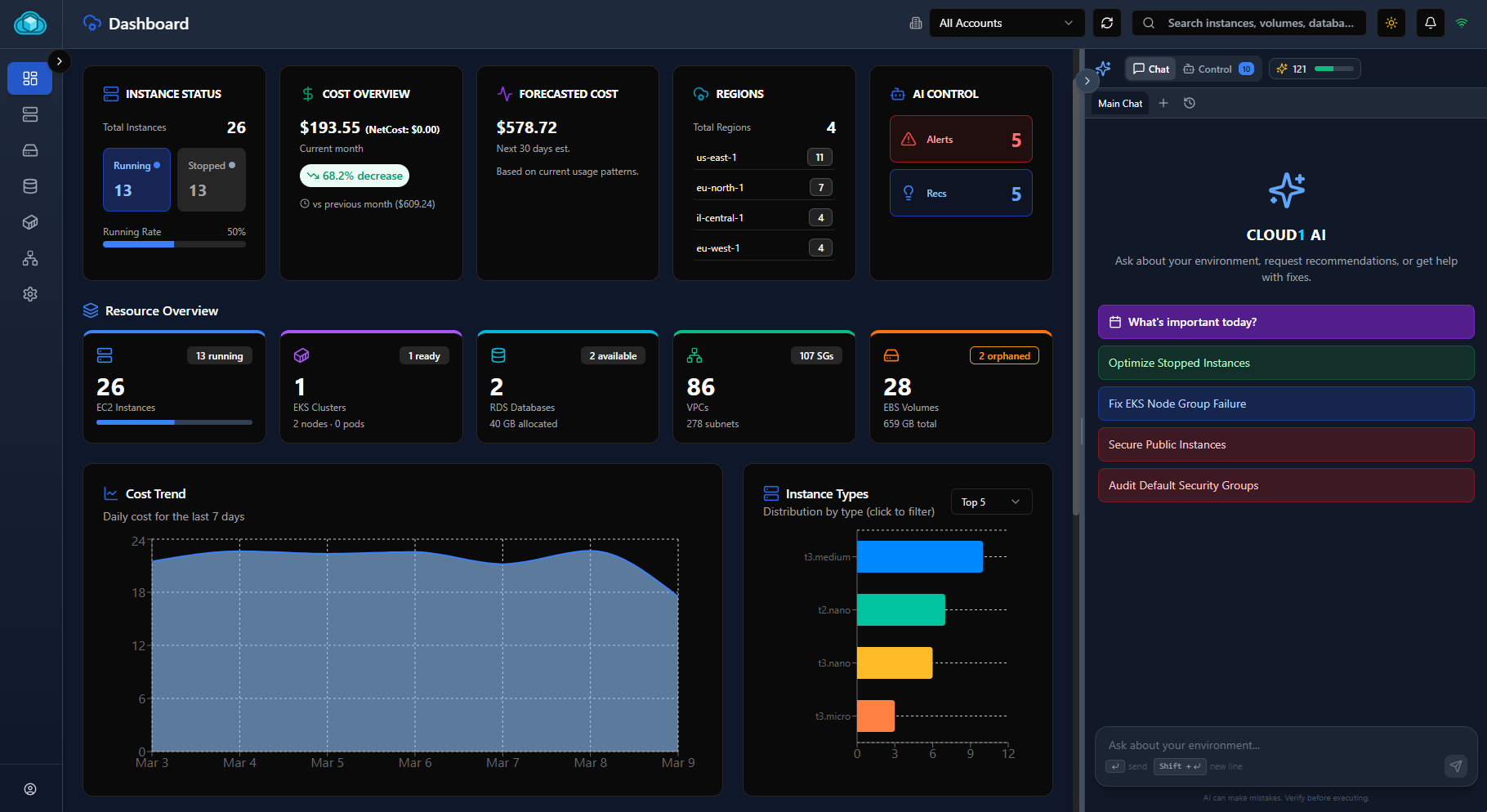Image resolution: width=1487 pixels, height=812 pixels.
Task: Open Settings from the sidebar gear icon
Action: click(30, 294)
